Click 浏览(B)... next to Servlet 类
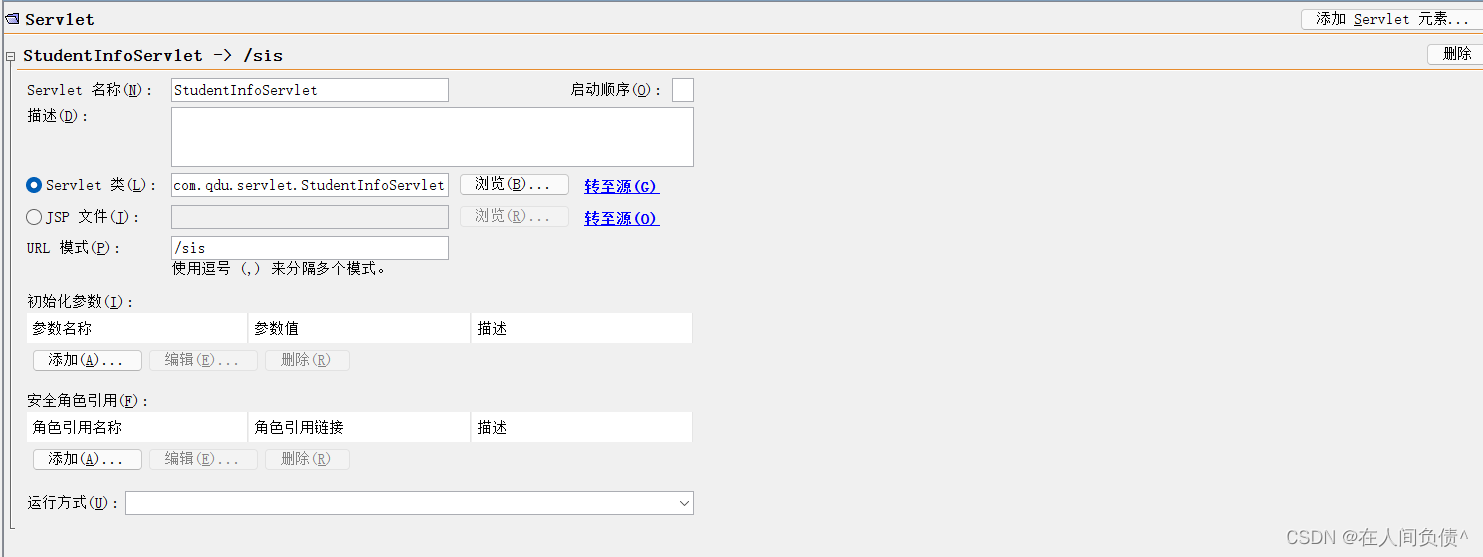This screenshot has width=1483, height=557. 514,185
